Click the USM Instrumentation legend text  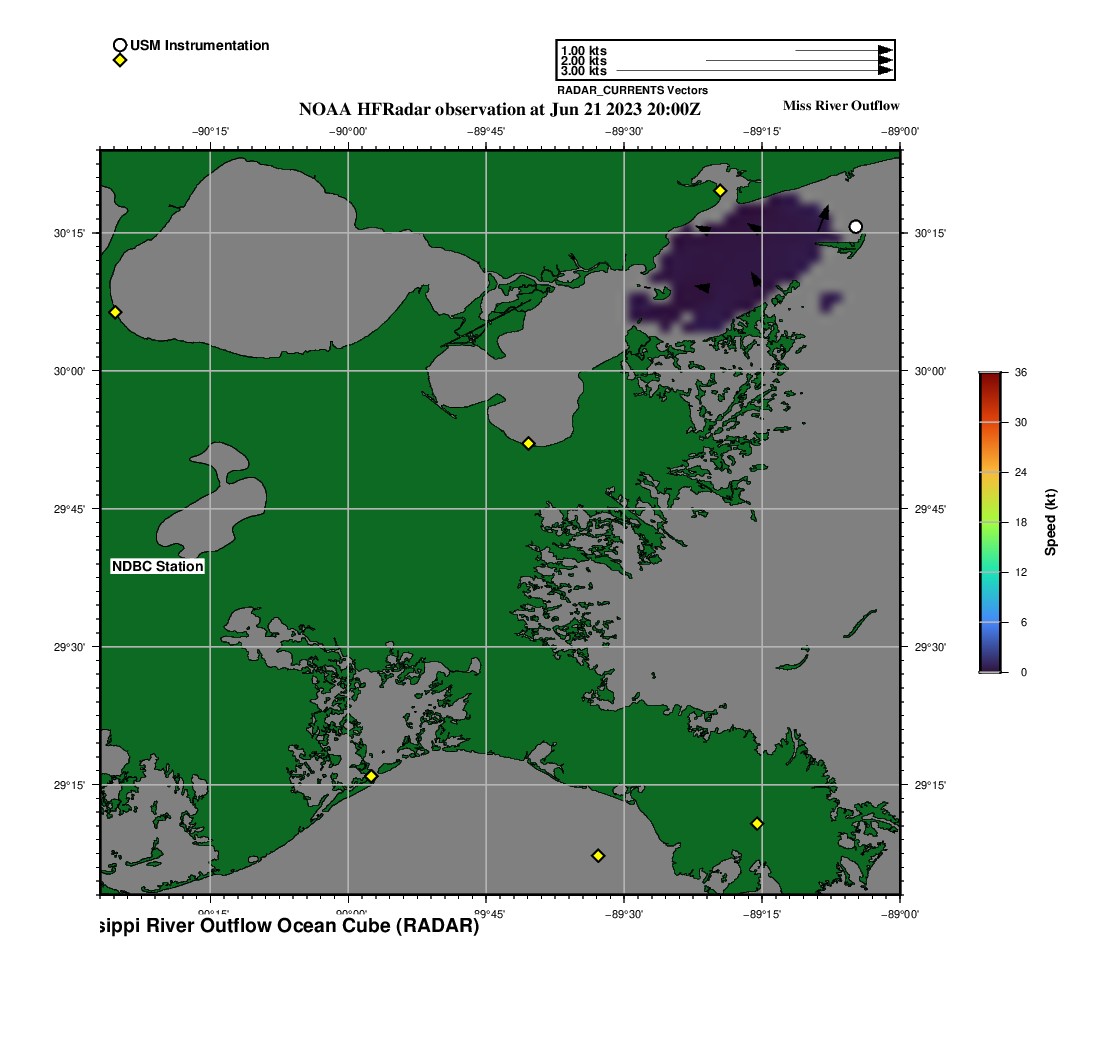(199, 45)
